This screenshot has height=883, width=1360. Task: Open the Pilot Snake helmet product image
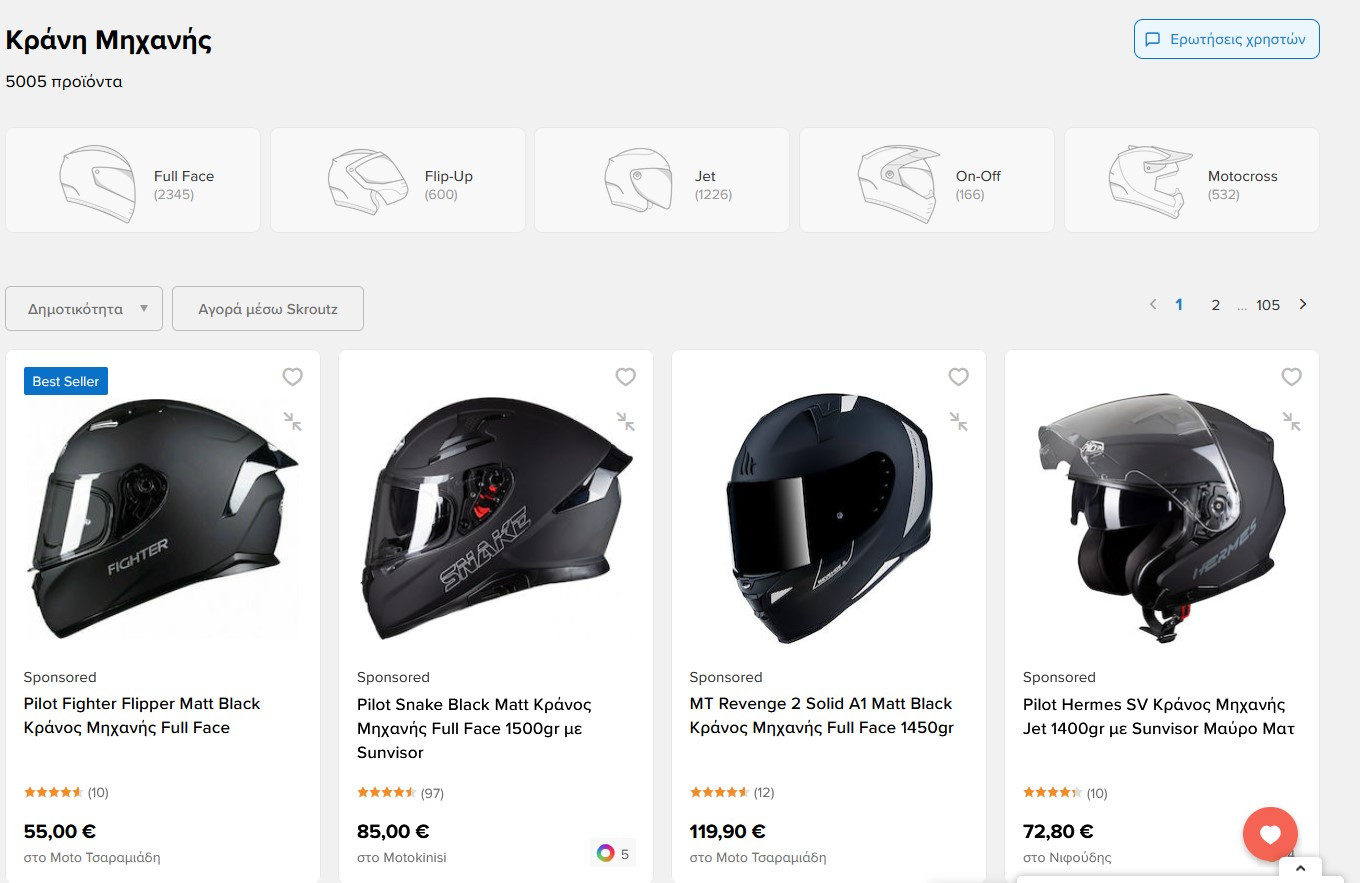click(x=496, y=518)
